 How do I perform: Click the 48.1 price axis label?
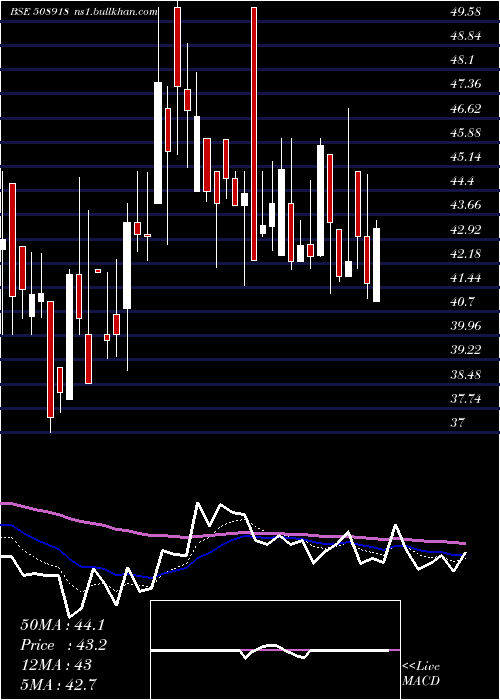[463, 60]
